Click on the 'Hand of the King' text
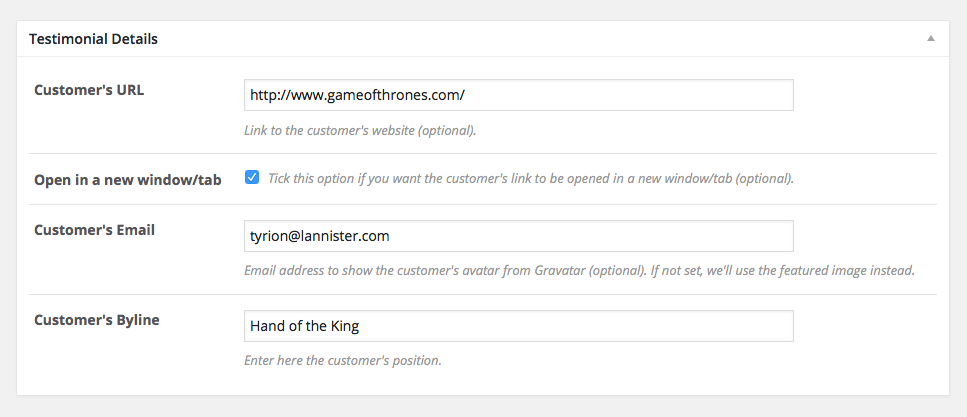 [x=304, y=326]
